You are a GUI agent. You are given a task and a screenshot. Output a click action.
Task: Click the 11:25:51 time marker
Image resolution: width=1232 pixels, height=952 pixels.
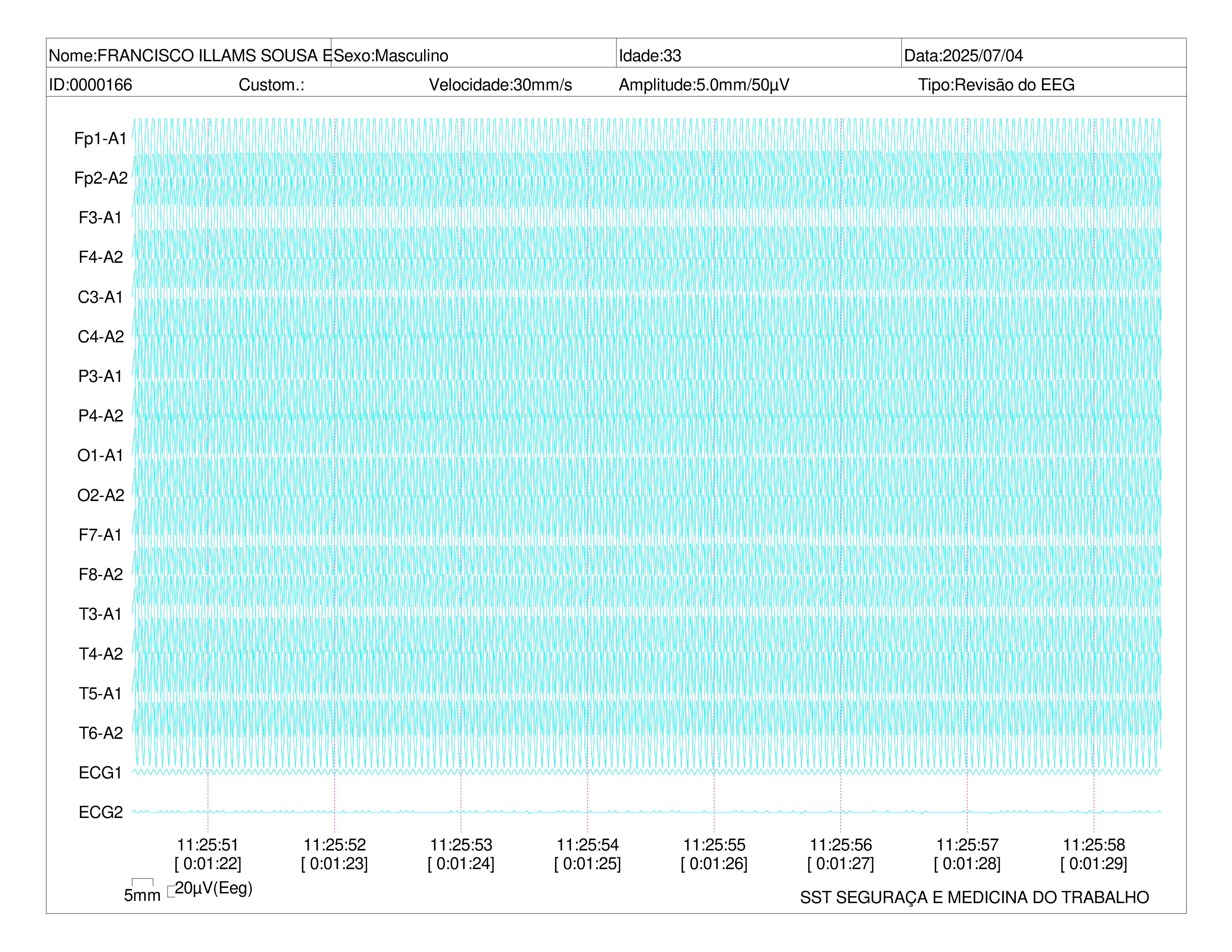coord(208,845)
